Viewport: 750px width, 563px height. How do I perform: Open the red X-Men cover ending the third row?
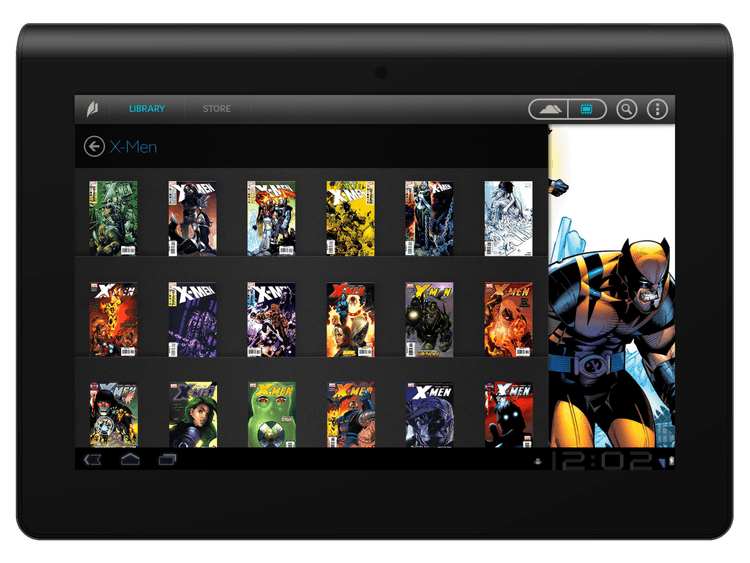[x=508, y=415]
